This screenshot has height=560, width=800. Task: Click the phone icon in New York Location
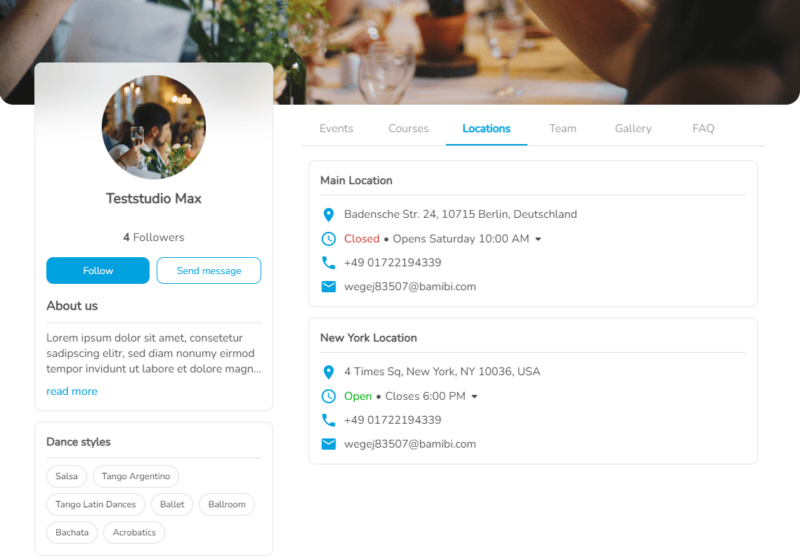[329, 420]
